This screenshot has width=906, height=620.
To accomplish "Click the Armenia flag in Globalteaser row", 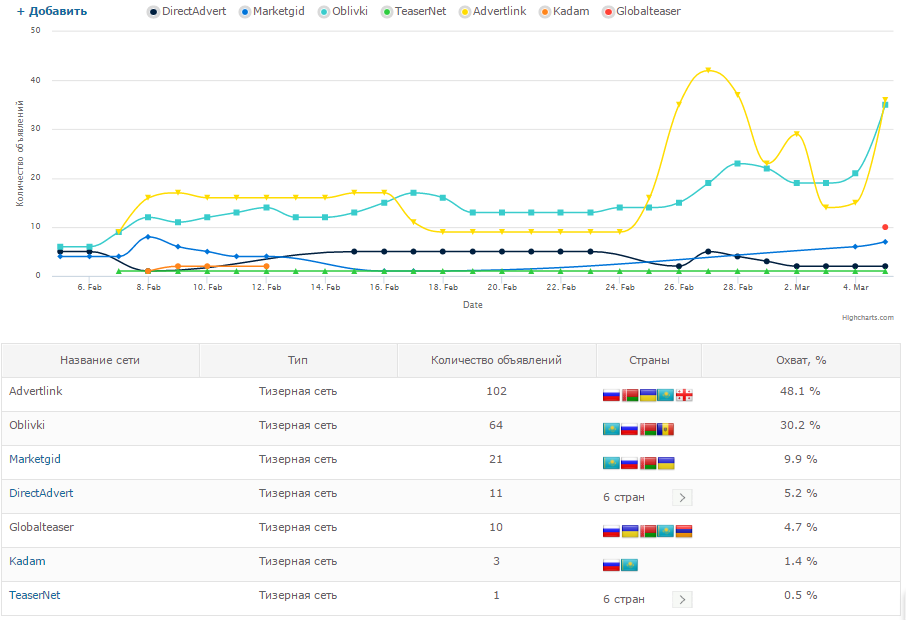I will [684, 531].
